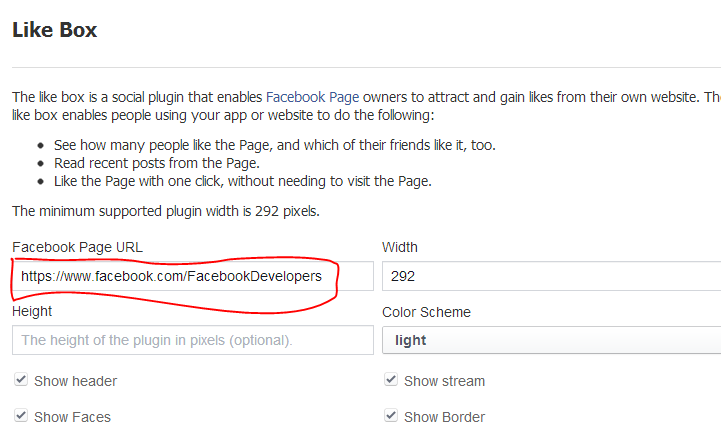721x442 pixels.
Task: Click the 'Like Box' page heading
Action: click(x=55, y=30)
